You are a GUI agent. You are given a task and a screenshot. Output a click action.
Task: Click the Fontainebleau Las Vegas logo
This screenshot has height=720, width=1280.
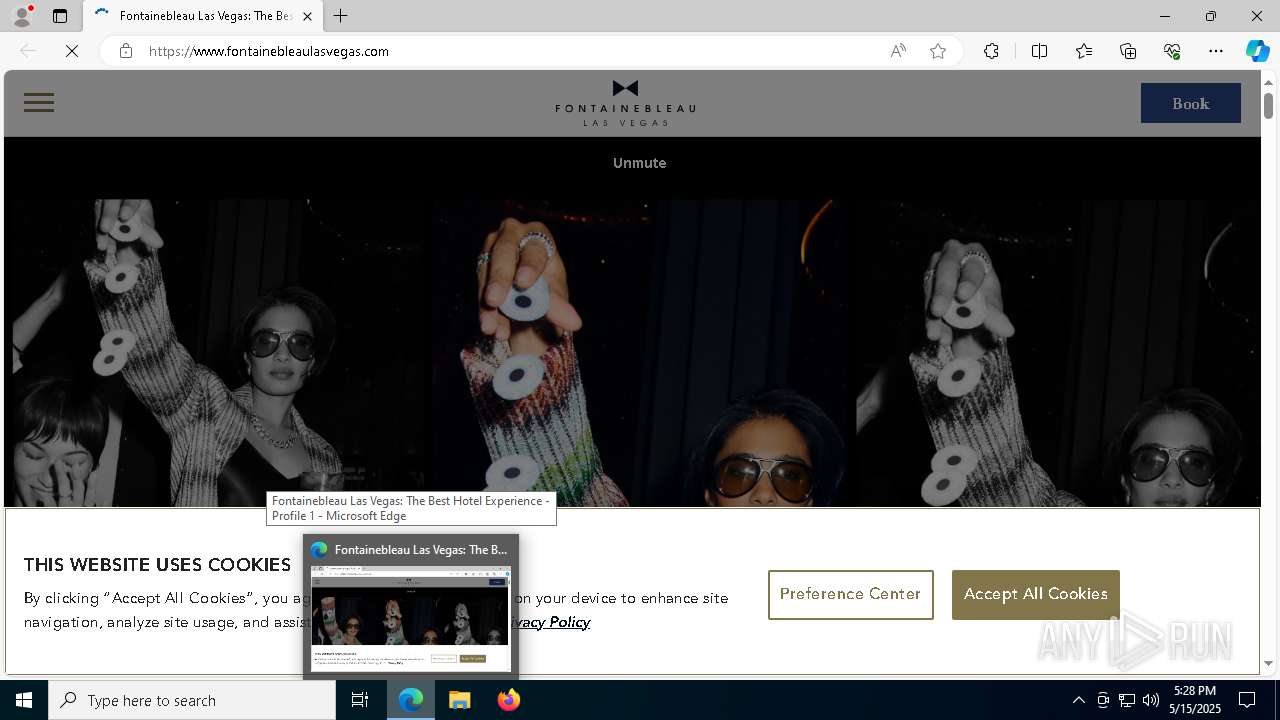625,103
